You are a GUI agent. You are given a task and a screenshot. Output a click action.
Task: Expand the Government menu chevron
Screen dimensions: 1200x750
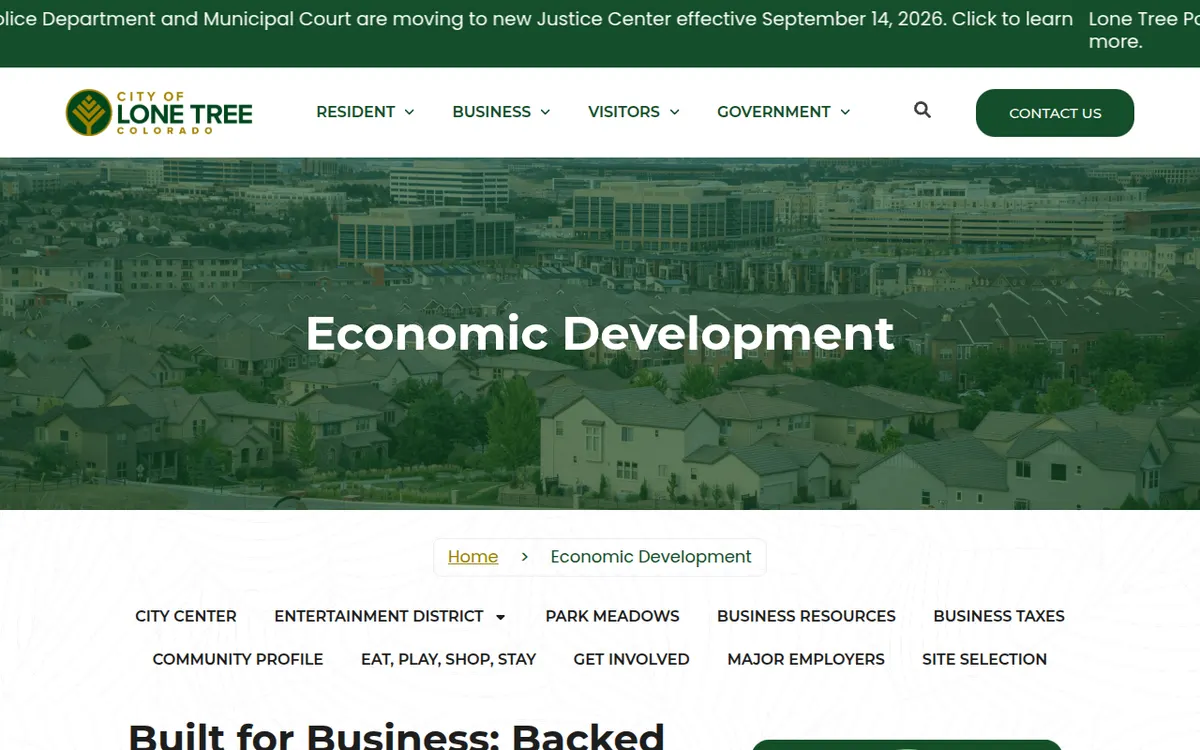(x=845, y=112)
